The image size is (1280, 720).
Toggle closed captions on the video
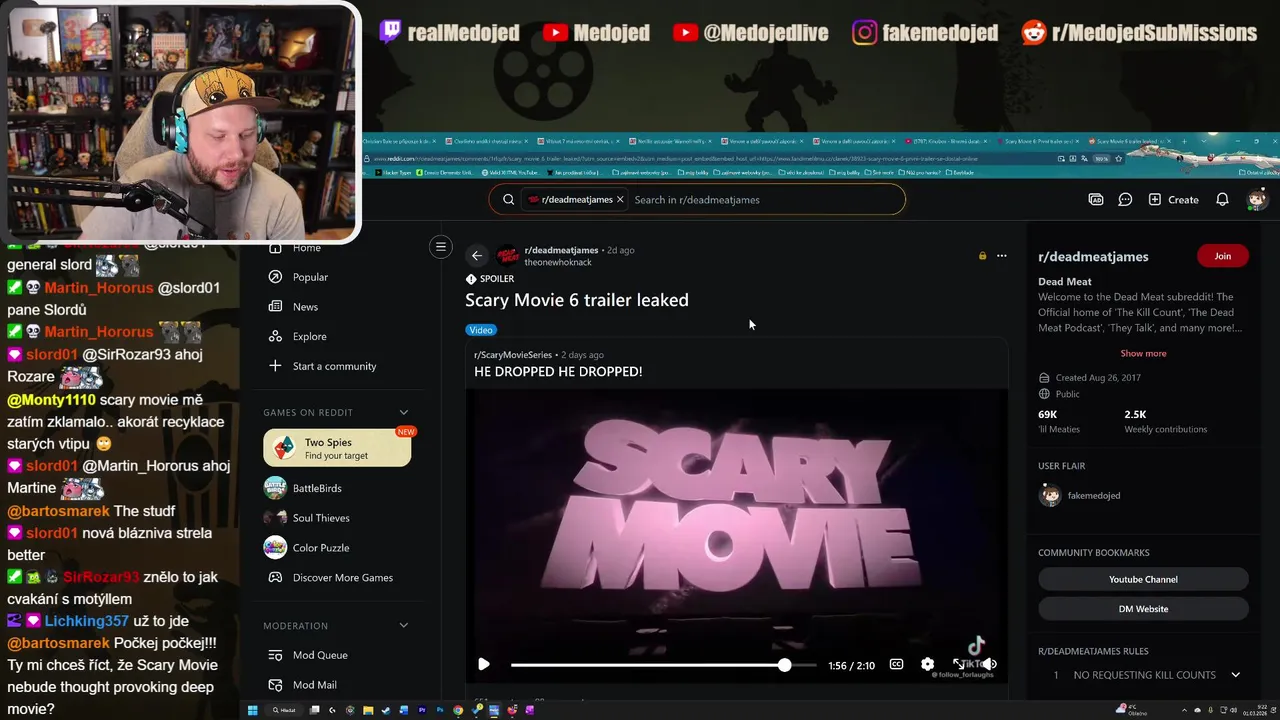coord(897,664)
